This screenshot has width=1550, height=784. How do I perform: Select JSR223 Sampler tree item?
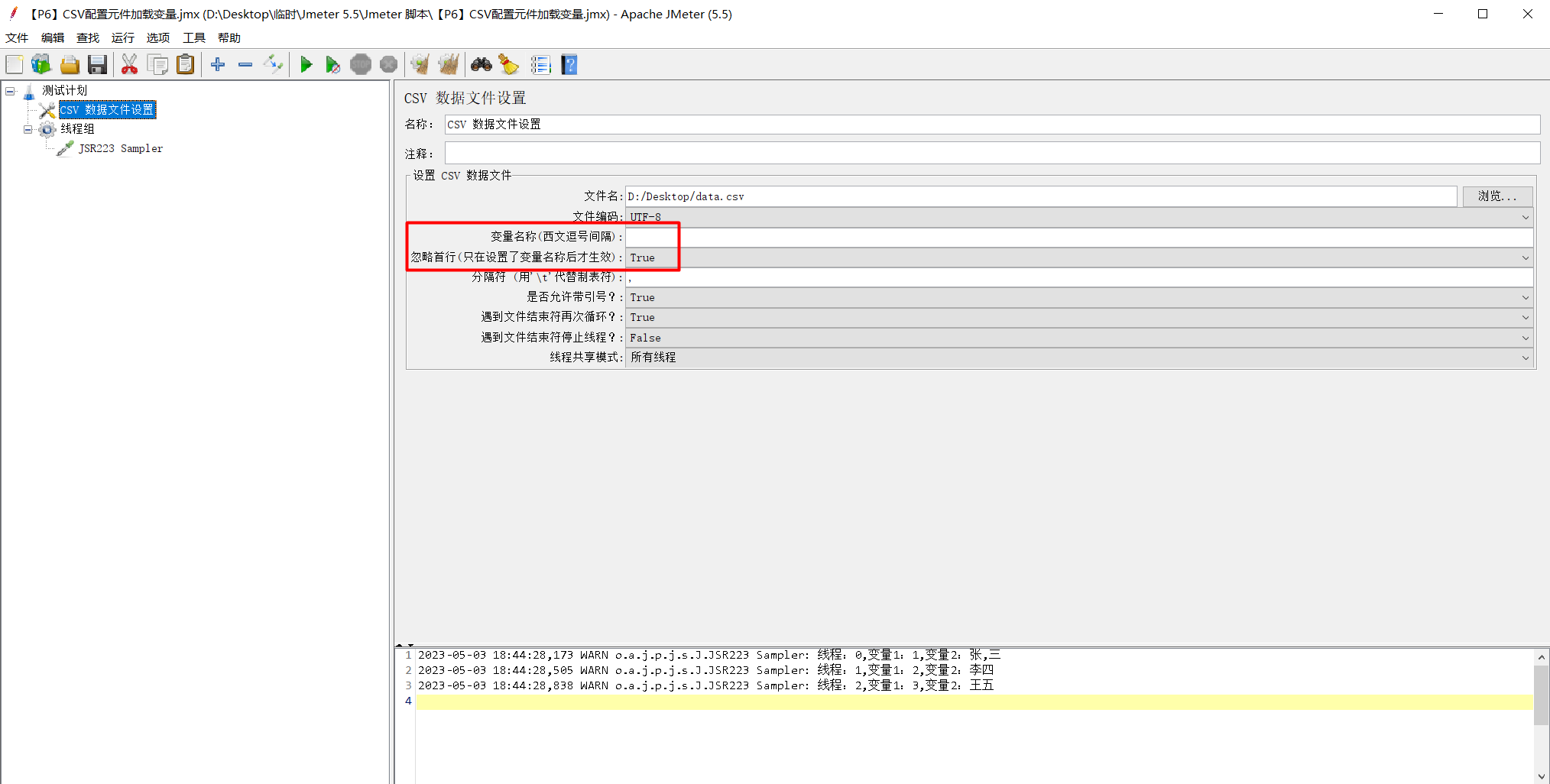click(x=121, y=148)
